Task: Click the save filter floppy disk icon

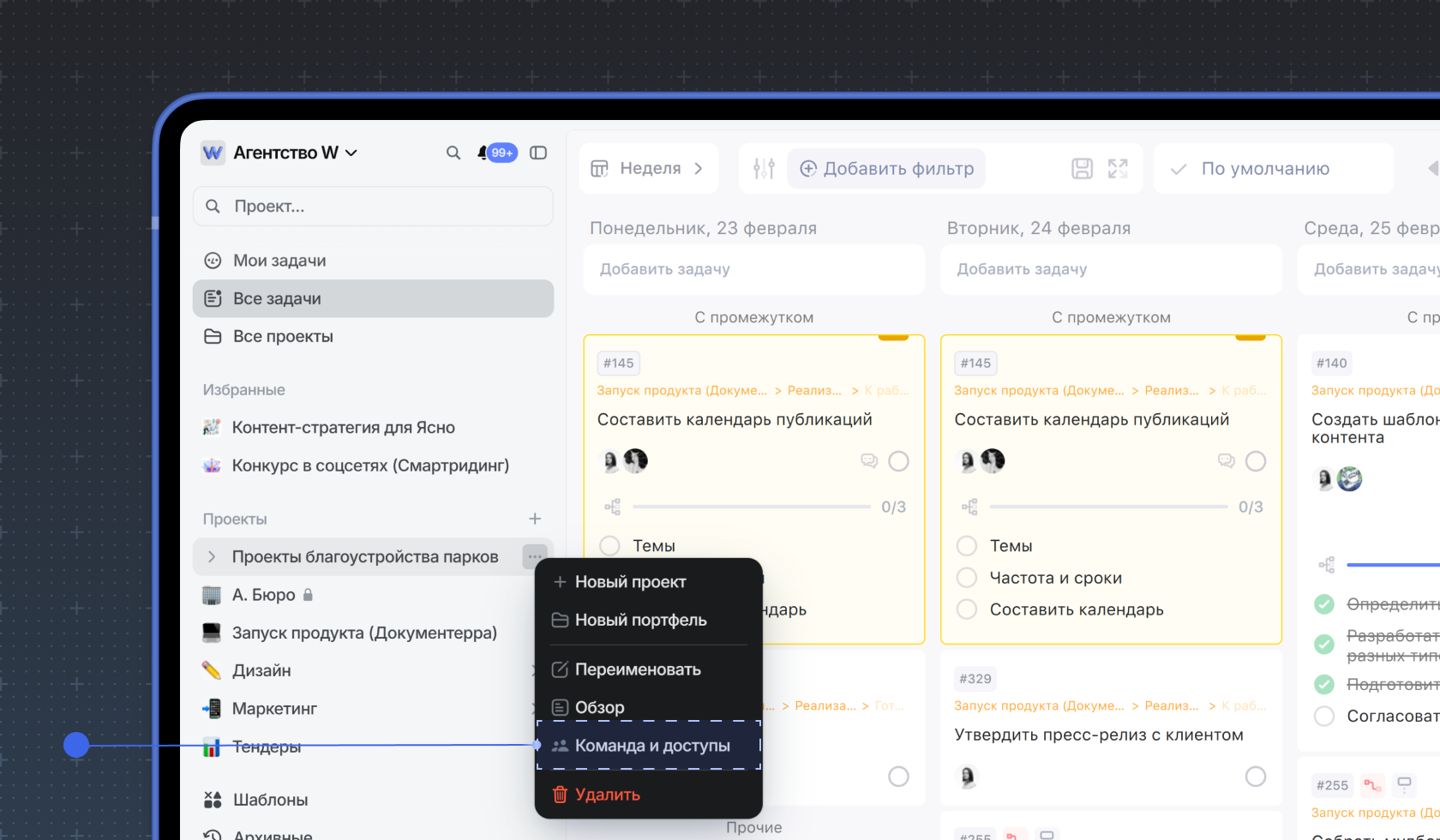Action: coord(1082,169)
